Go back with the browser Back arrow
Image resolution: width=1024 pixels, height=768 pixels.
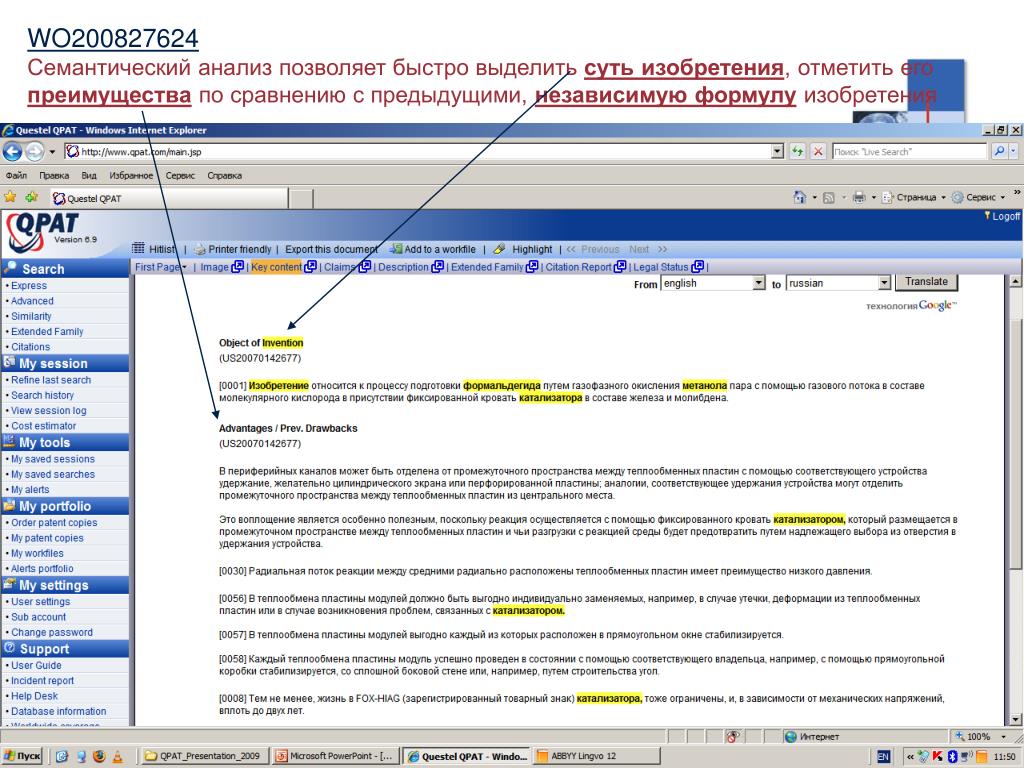point(12,152)
